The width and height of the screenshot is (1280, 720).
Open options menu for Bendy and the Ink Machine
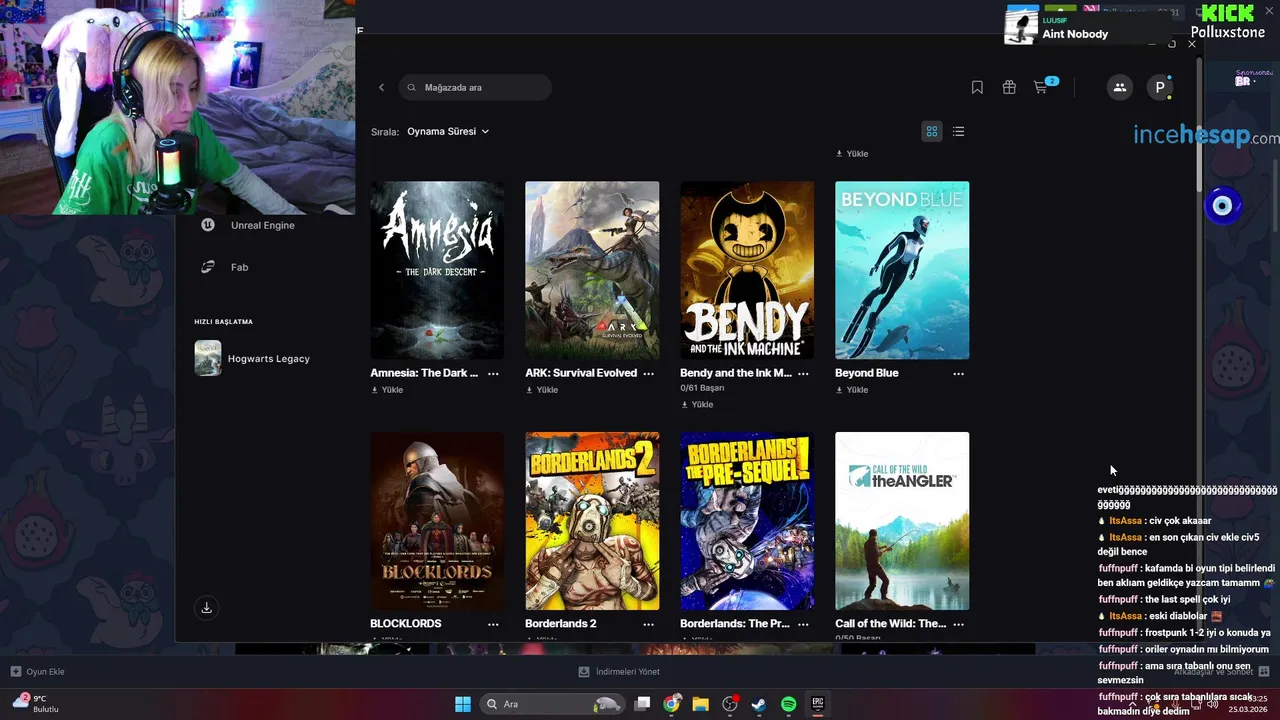pyautogui.click(x=803, y=373)
